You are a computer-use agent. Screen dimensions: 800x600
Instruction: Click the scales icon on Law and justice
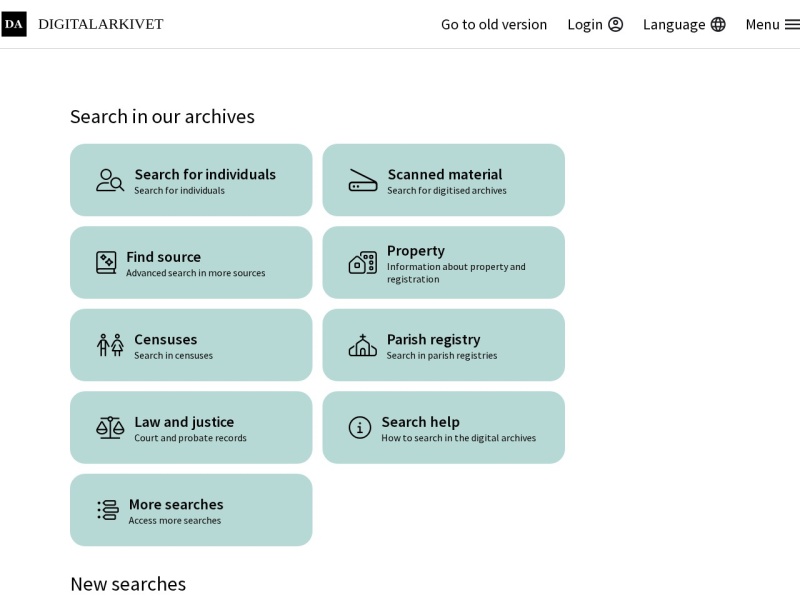[x=110, y=428]
